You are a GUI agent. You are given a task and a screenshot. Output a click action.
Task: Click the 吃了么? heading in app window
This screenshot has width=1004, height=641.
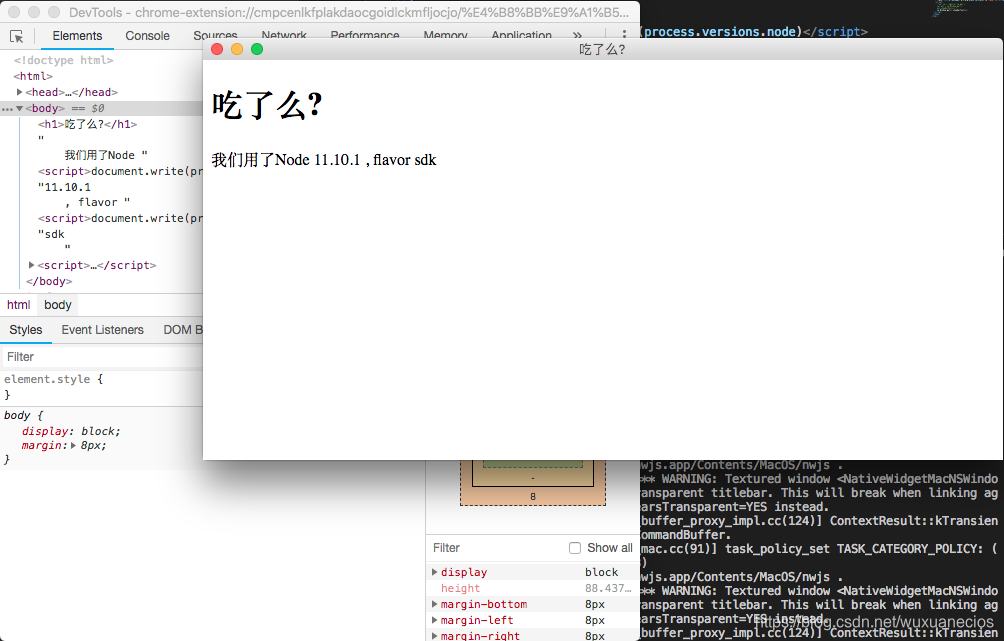pyautogui.click(x=268, y=105)
